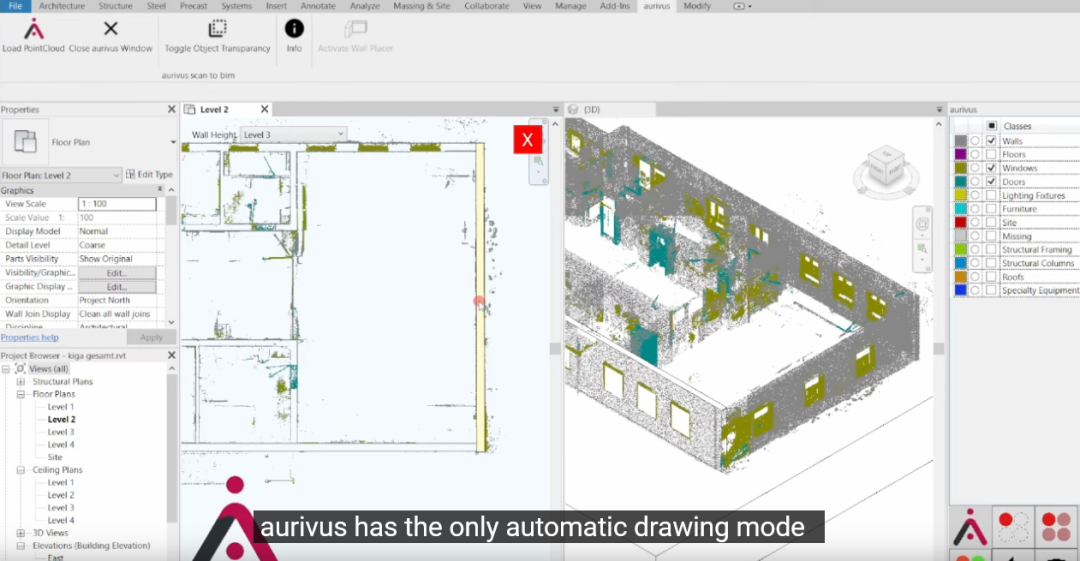The width and height of the screenshot is (1080, 561).
Task: Click the single red dot selection icon
Action: tap(1012, 527)
